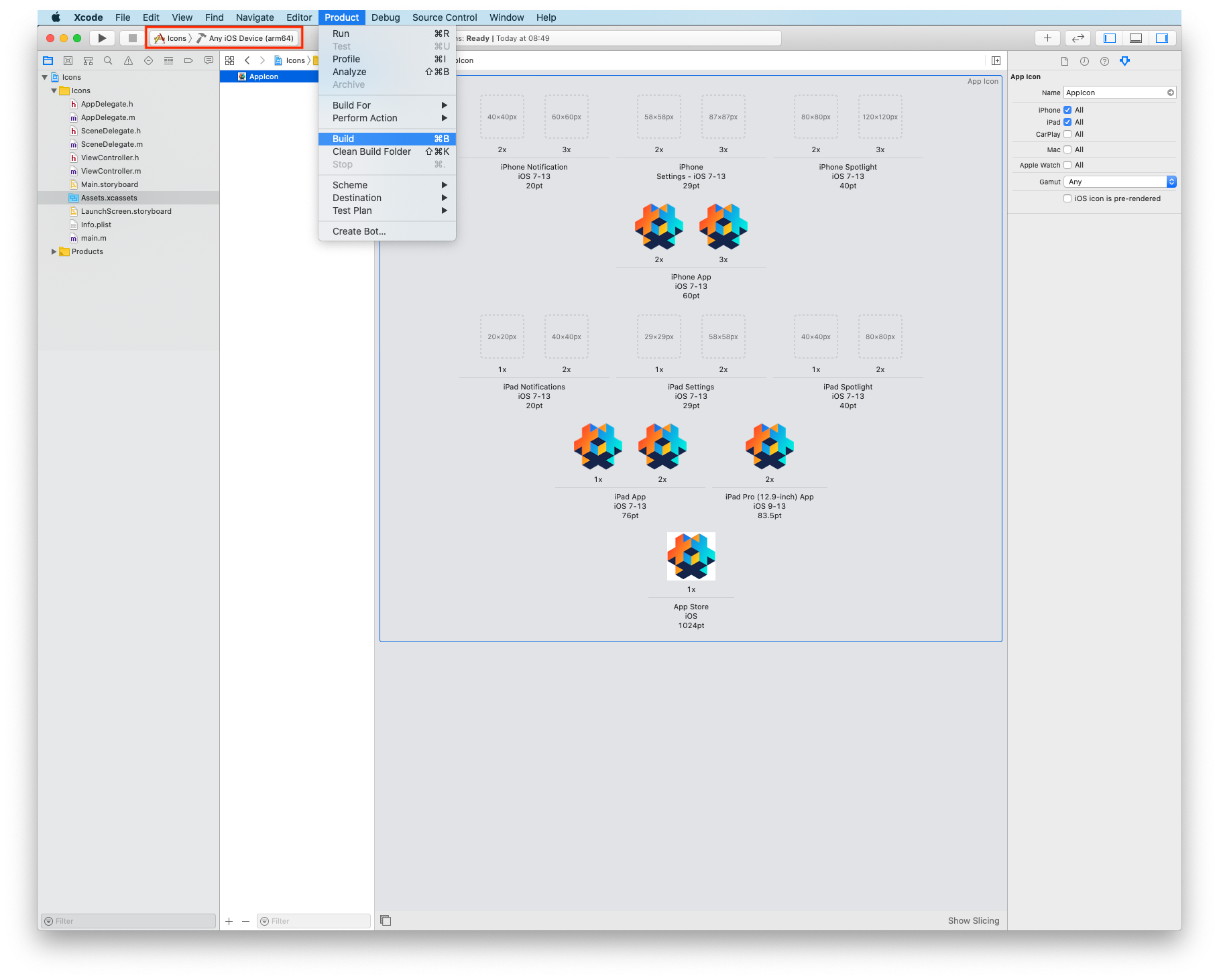Screen dimensions: 1219x980
Task: Select Info.plist in the navigator
Action: (x=96, y=225)
